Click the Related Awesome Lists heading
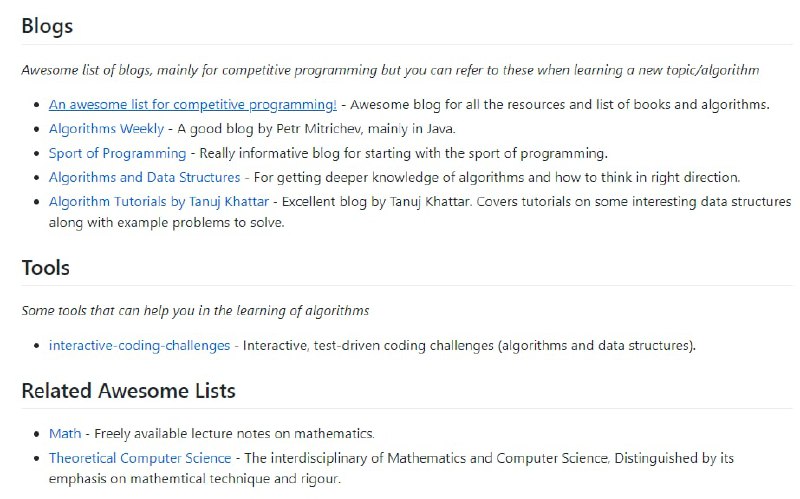The width and height of the screenshot is (800, 499). (128, 389)
